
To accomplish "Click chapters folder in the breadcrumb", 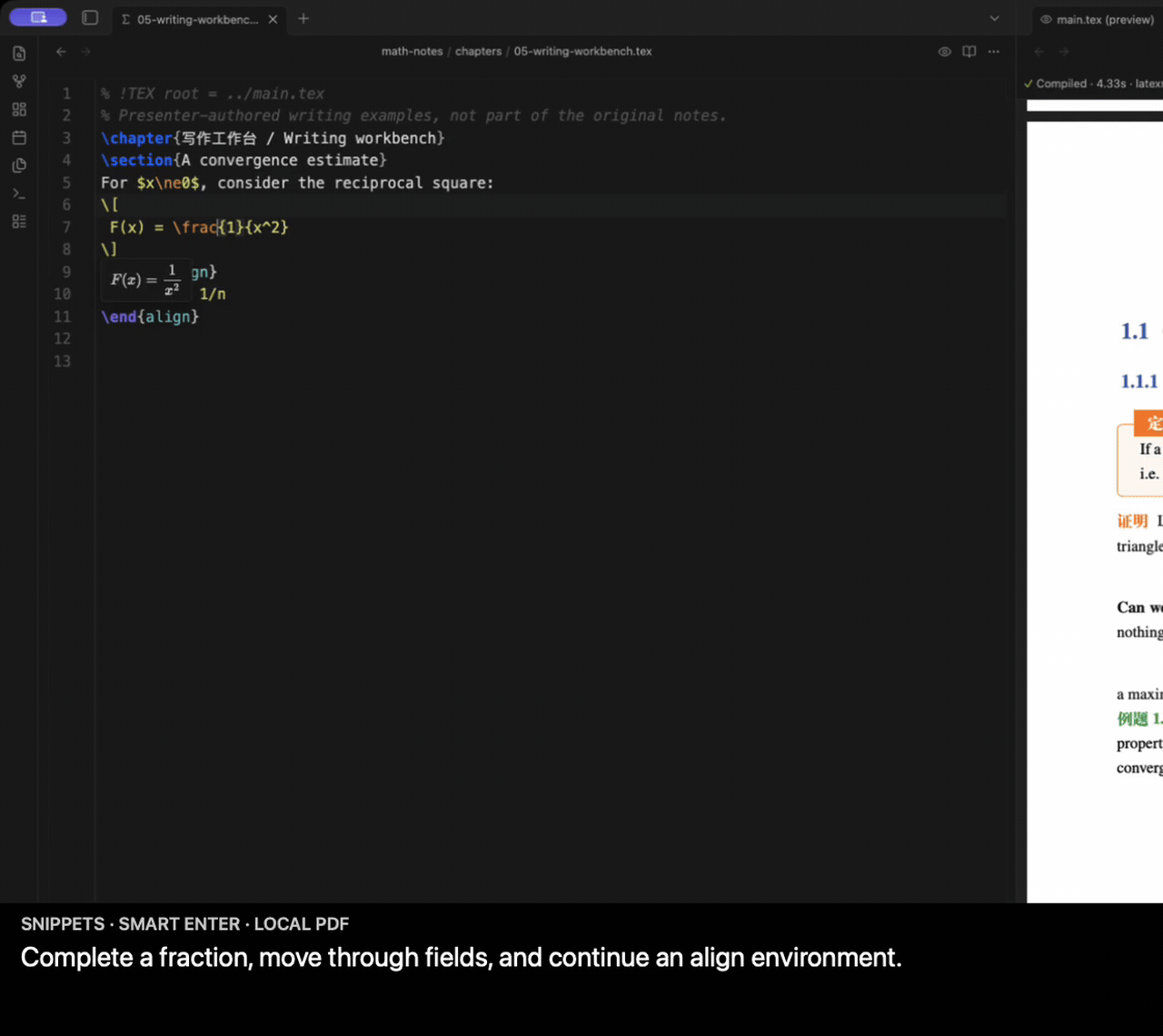I will 478,52.
